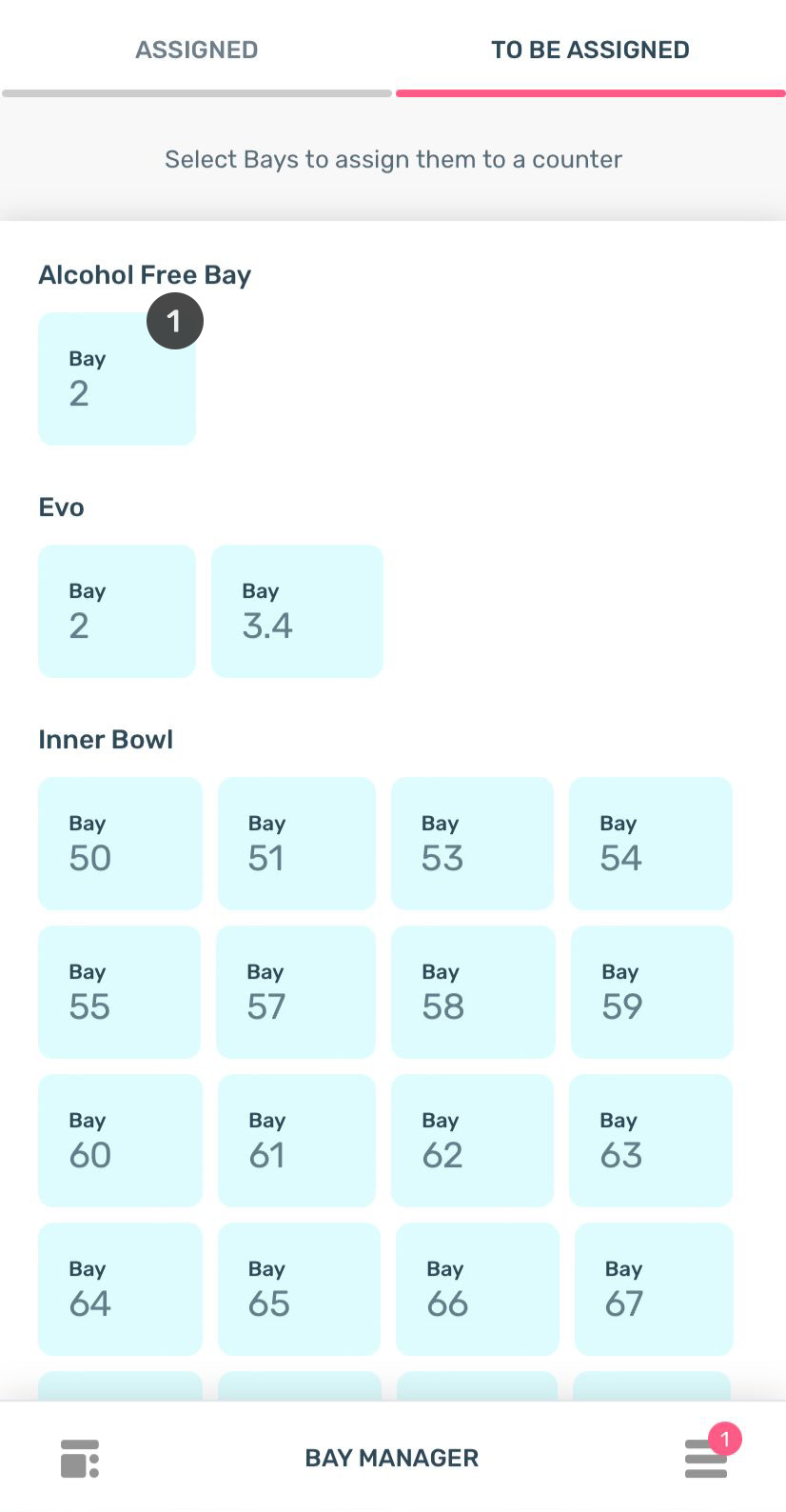Open the hamburger menu with notification badge
Screen dimensions: 786x1512
706,1459
